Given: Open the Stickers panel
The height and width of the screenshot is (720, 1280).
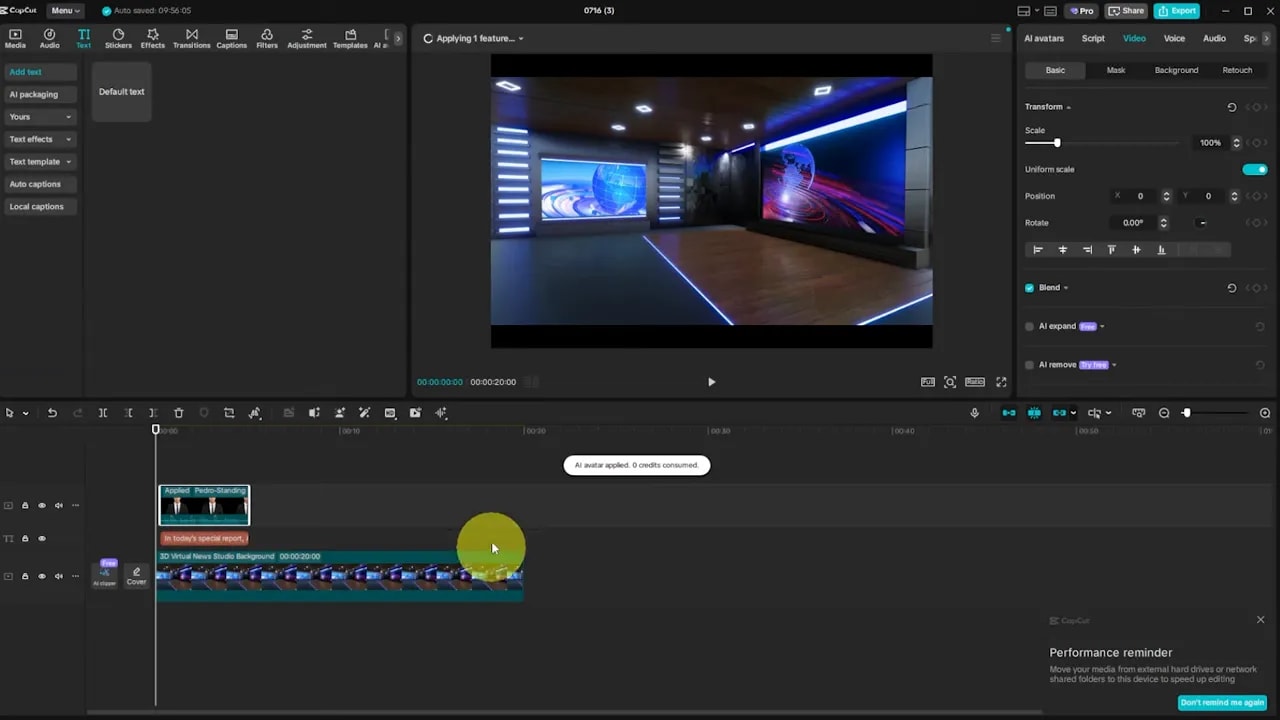Looking at the screenshot, I should click(x=117, y=37).
